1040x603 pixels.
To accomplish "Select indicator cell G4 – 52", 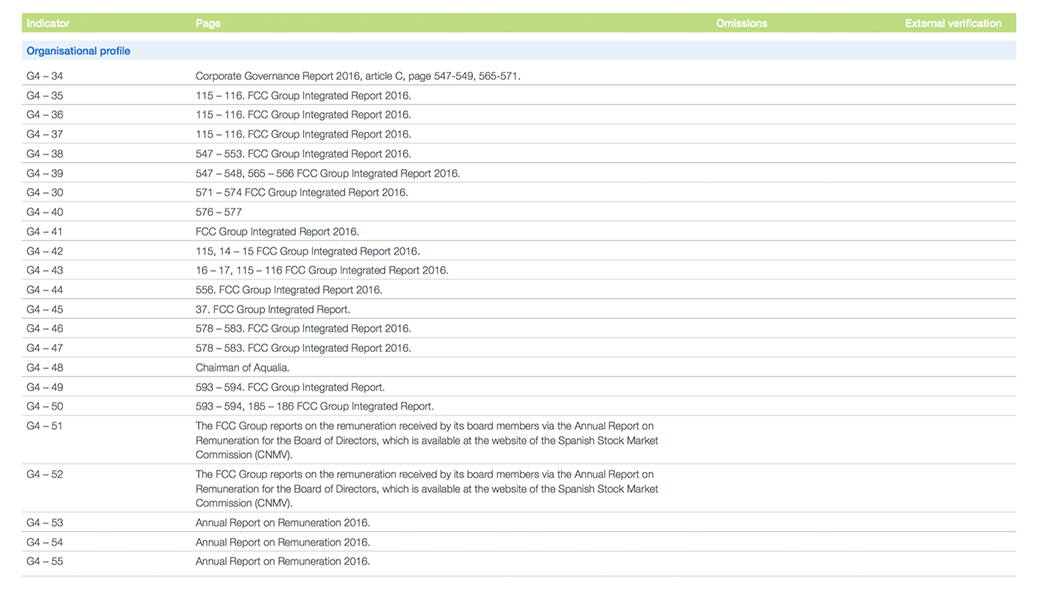I will 44,474.
